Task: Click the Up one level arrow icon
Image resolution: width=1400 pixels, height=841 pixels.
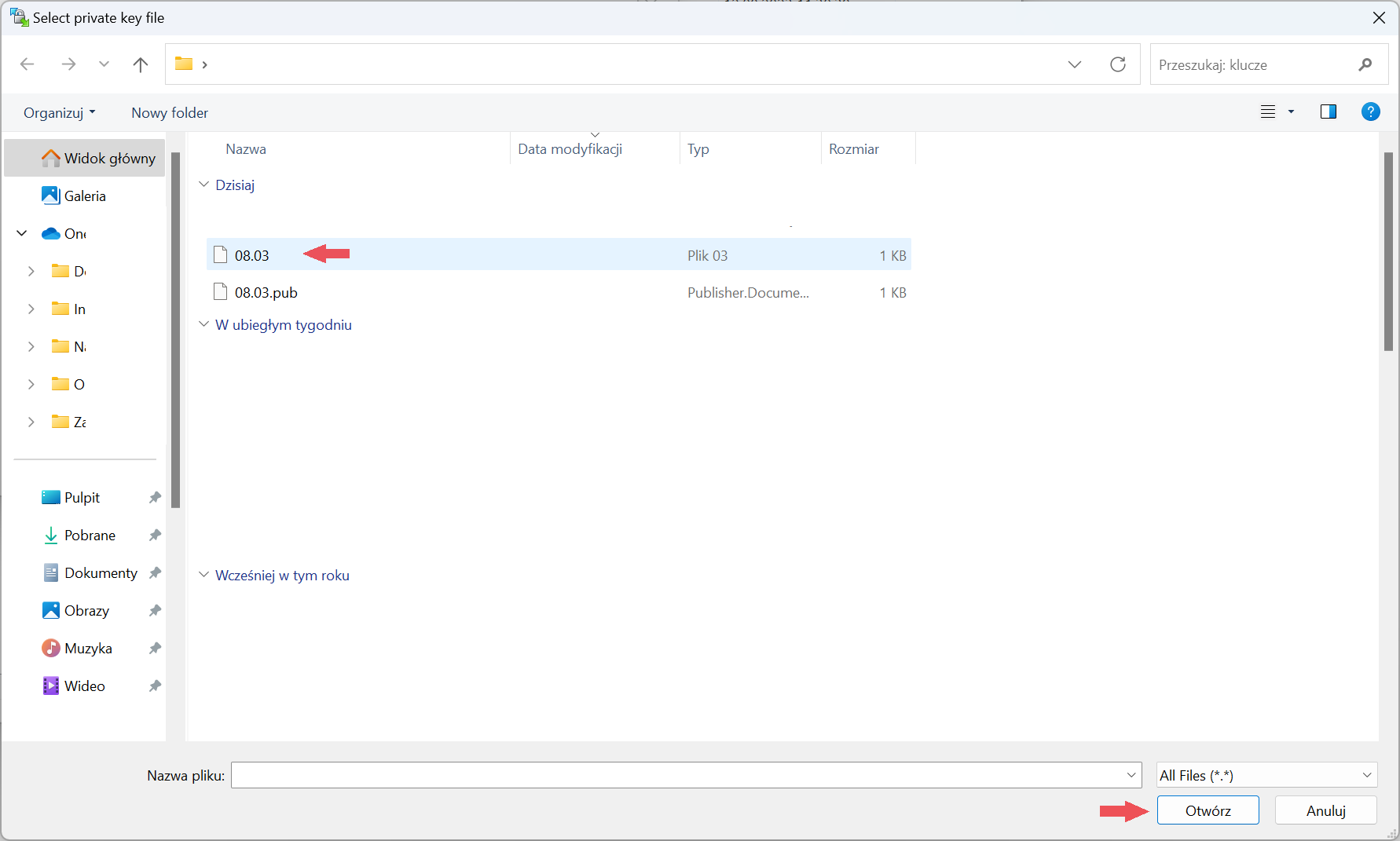Action: pyautogui.click(x=141, y=64)
